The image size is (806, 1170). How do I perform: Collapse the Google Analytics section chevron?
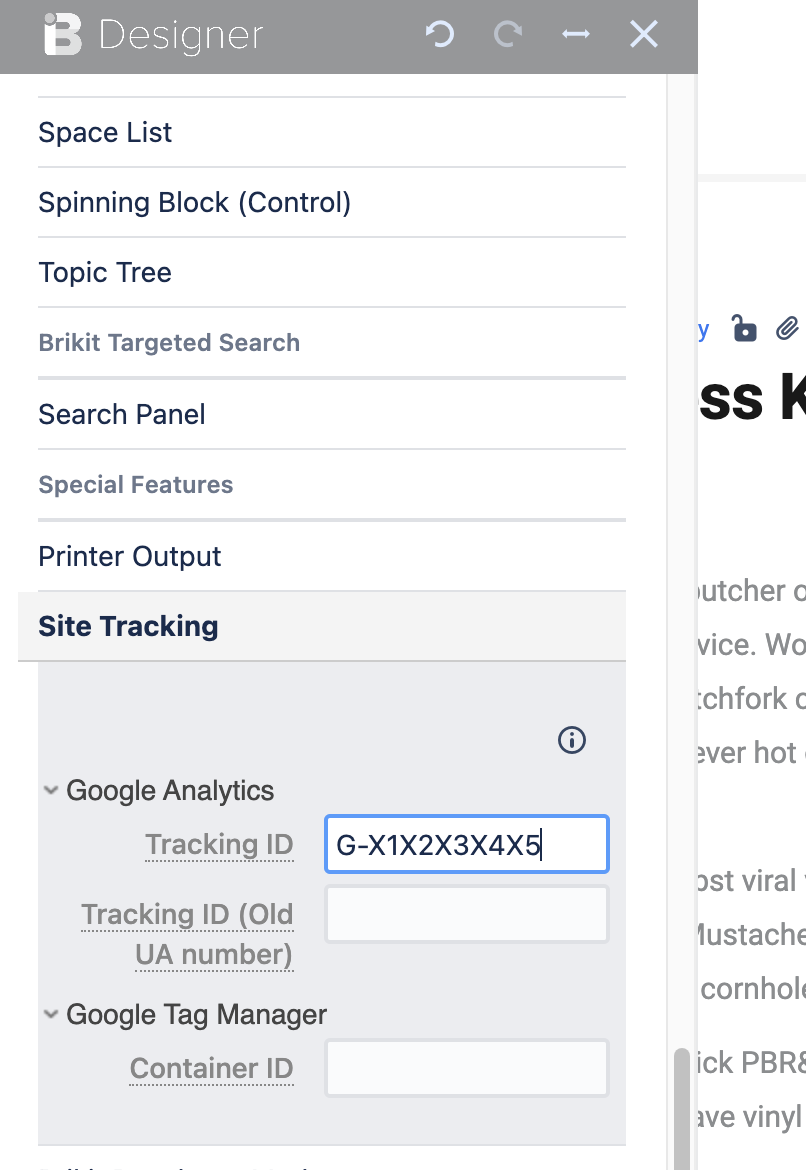[x=51, y=789]
